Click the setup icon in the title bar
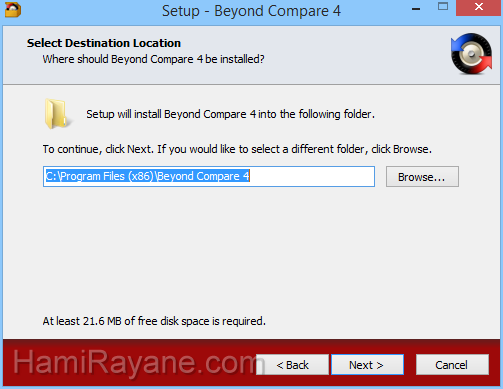This screenshot has height=389, width=503. [x=13, y=9]
